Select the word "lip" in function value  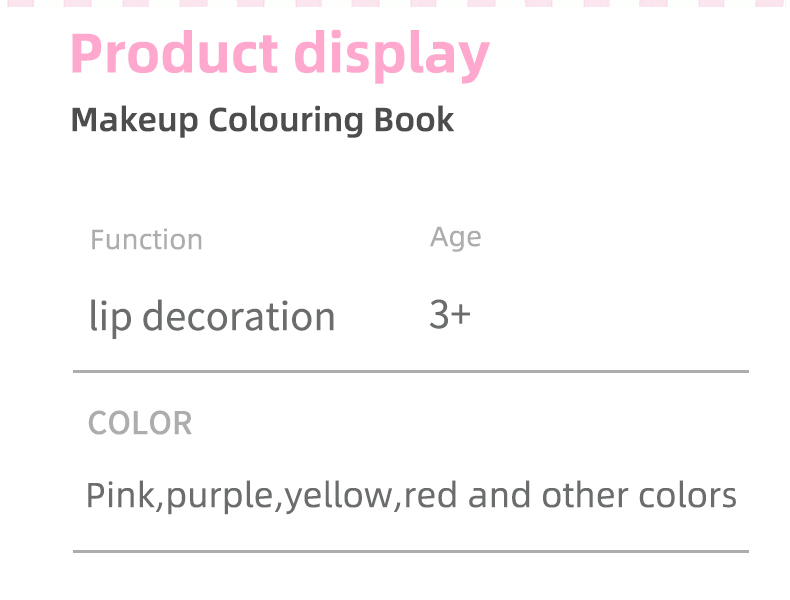coord(110,317)
